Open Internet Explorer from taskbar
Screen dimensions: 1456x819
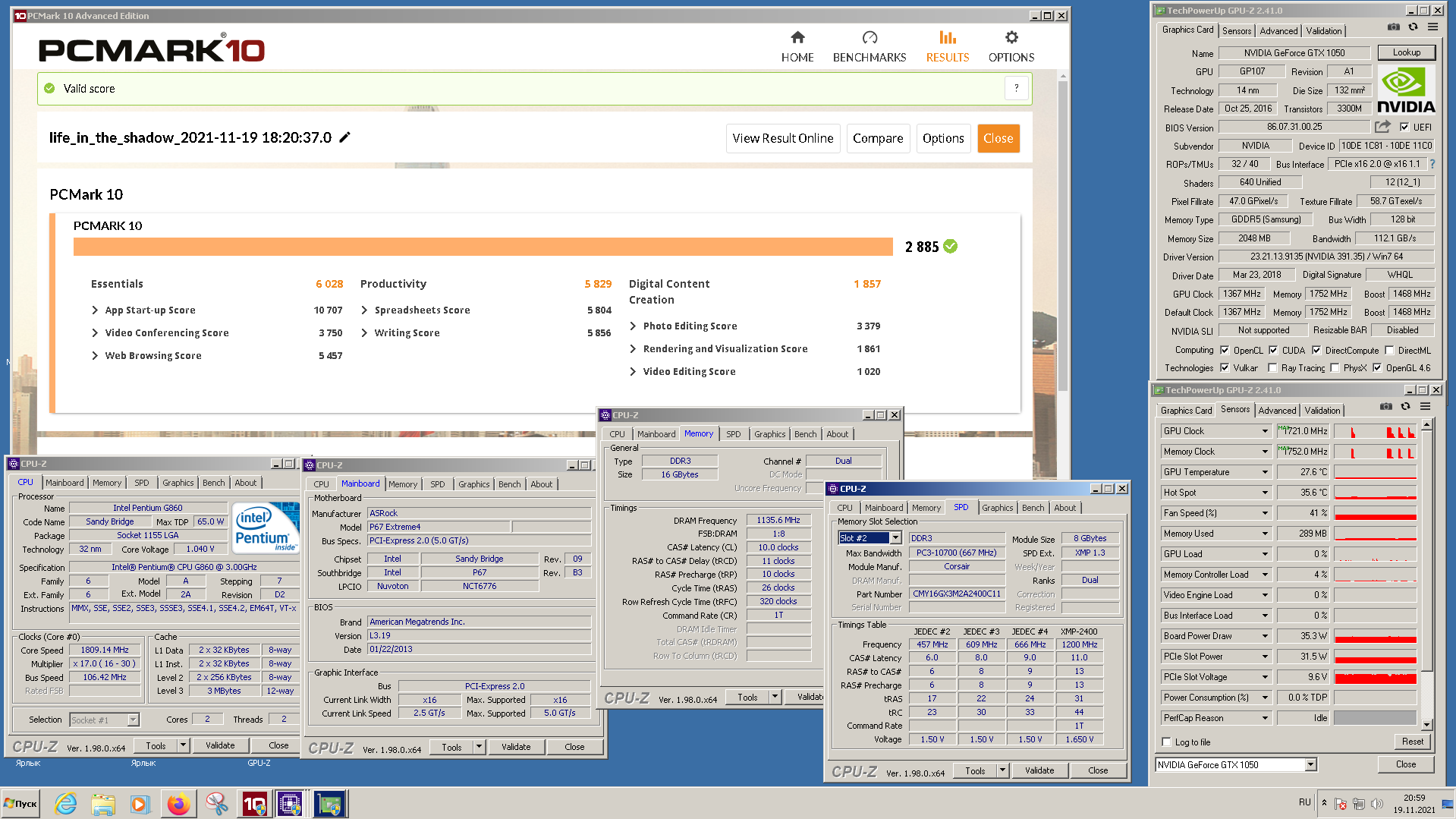(65, 804)
